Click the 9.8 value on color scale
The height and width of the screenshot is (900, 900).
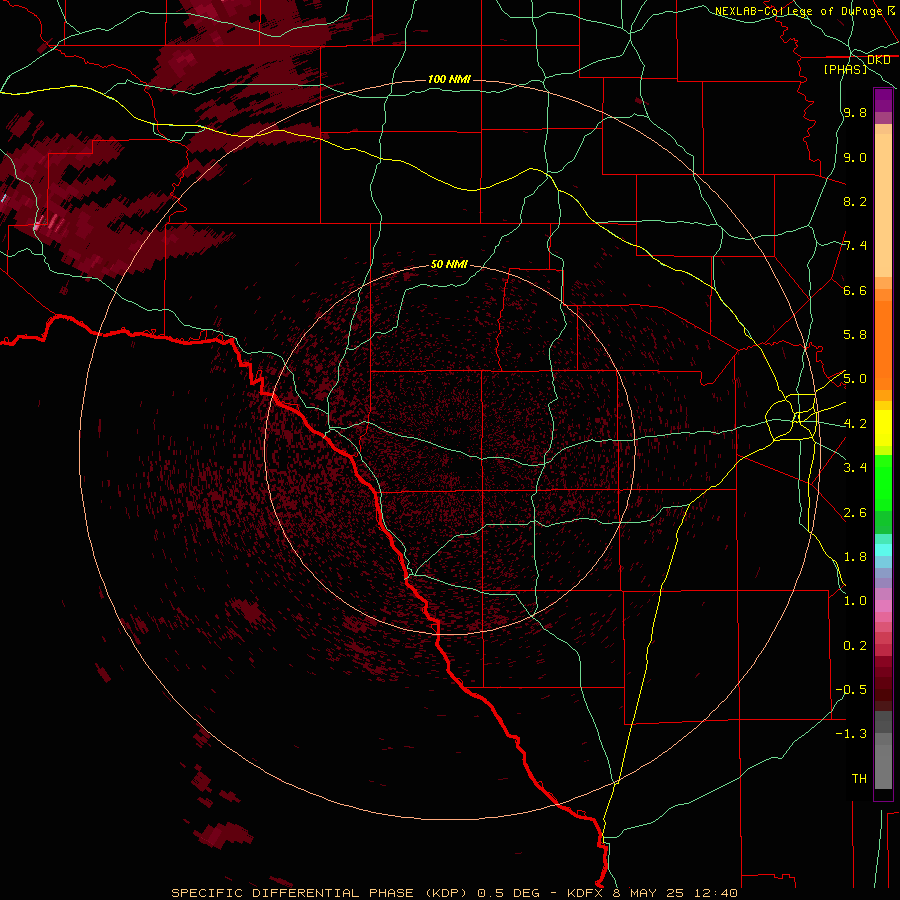[855, 112]
